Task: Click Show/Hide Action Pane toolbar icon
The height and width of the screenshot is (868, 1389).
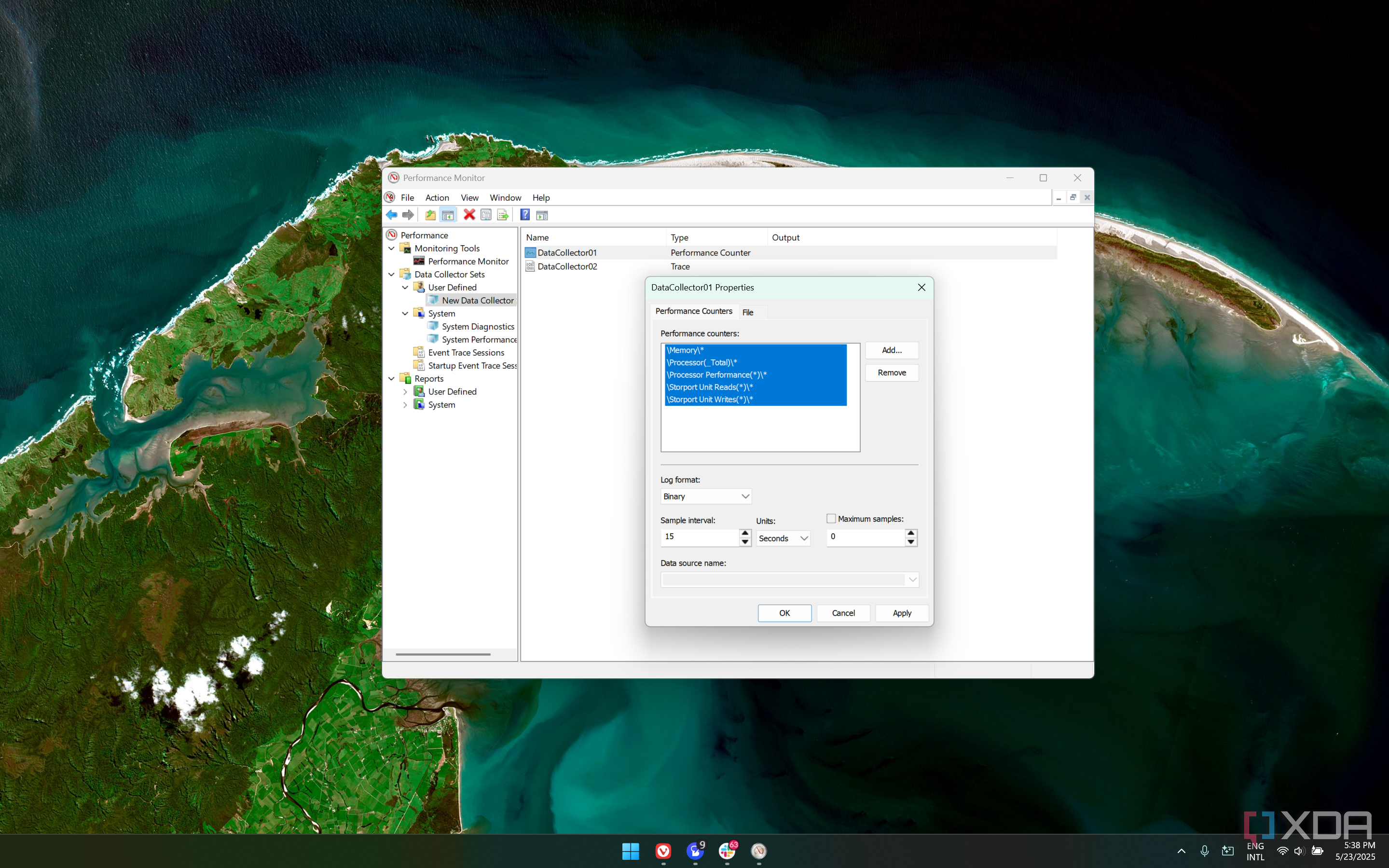Action: [542, 215]
